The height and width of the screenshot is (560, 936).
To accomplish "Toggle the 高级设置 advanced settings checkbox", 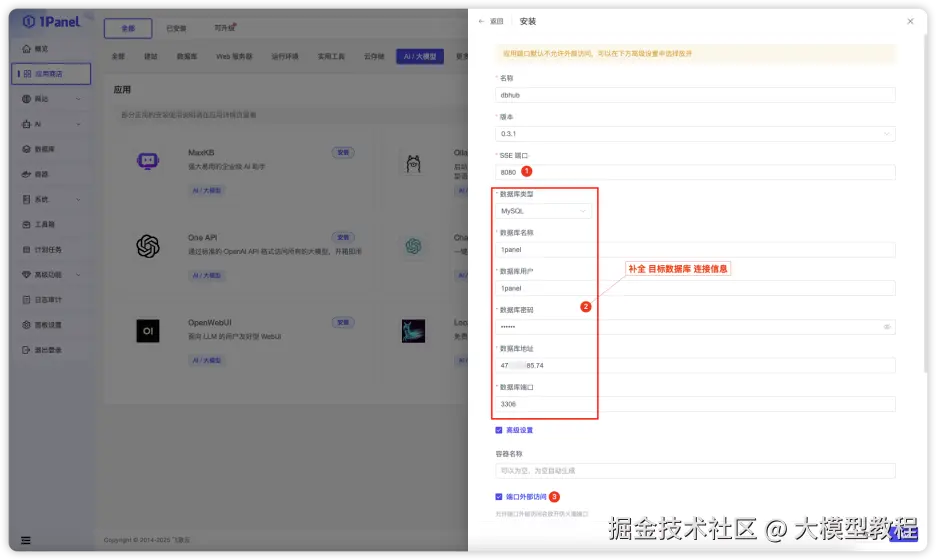I will point(498,429).
